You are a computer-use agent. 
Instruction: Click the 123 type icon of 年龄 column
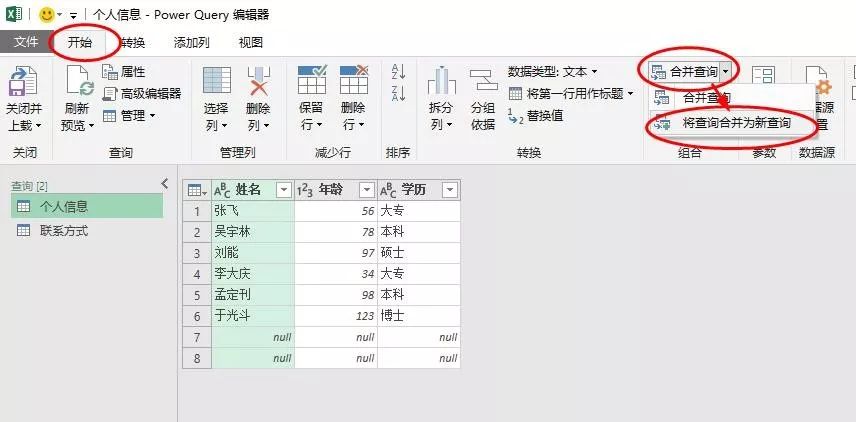pos(305,190)
